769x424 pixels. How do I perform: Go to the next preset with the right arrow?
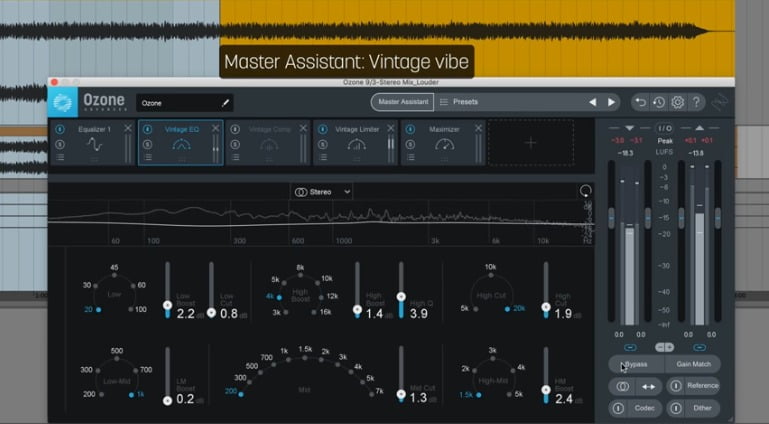pyautogui.click(x=611, y=102)
